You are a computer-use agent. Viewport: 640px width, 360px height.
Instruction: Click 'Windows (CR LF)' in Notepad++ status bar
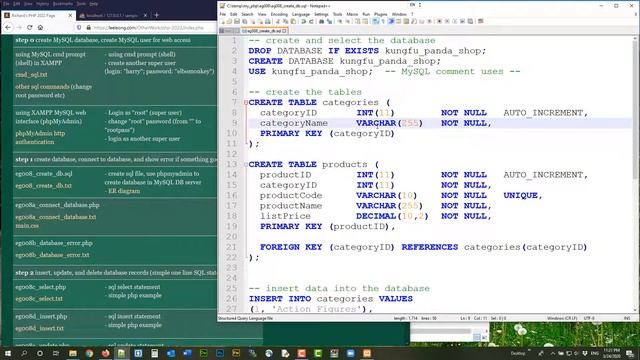coord(562,318)
